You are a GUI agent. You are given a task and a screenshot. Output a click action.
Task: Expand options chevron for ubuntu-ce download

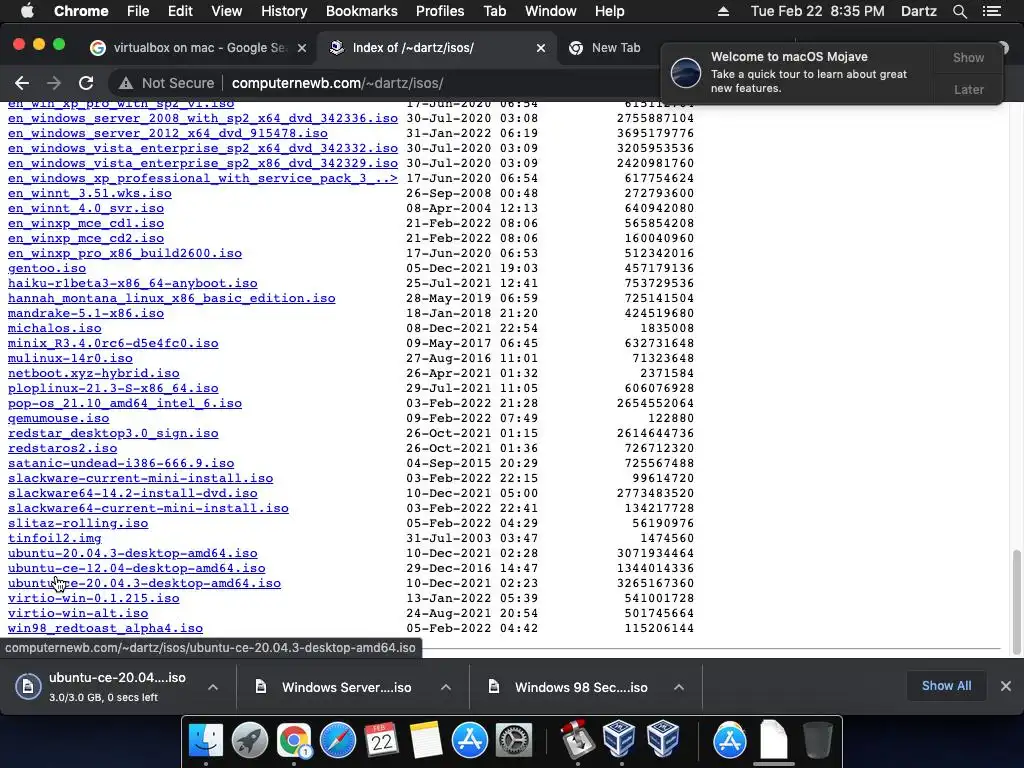pyautogui.click(x=213, y=687)
